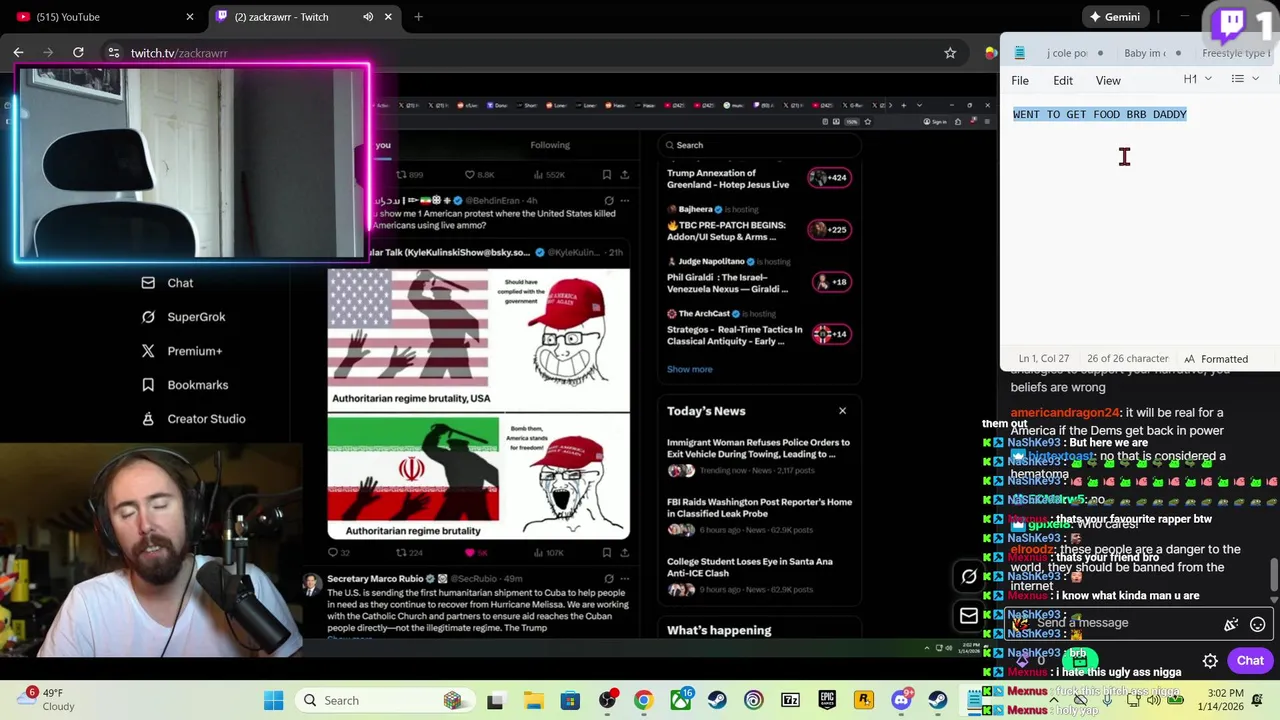Image resolution: width=1280 pixels, height=720 pixels.
Task: Go back in Chrome browser
Action: (x=18, y=52)
